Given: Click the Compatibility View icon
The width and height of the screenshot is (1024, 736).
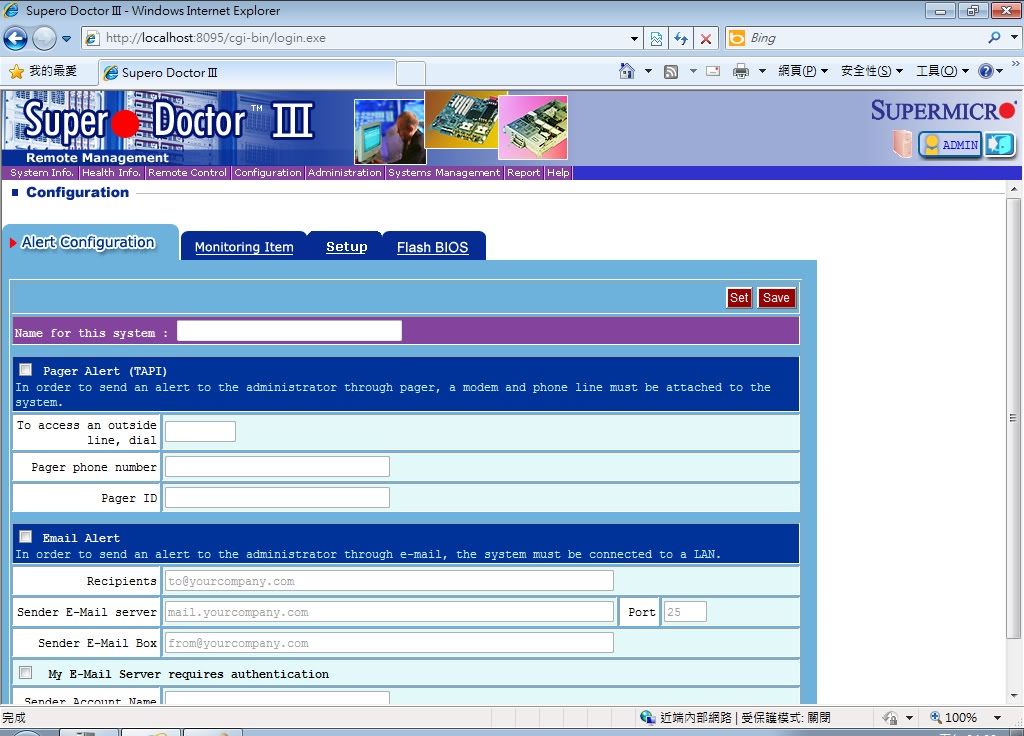Looking at the screenshot, I should coord(656,39).
